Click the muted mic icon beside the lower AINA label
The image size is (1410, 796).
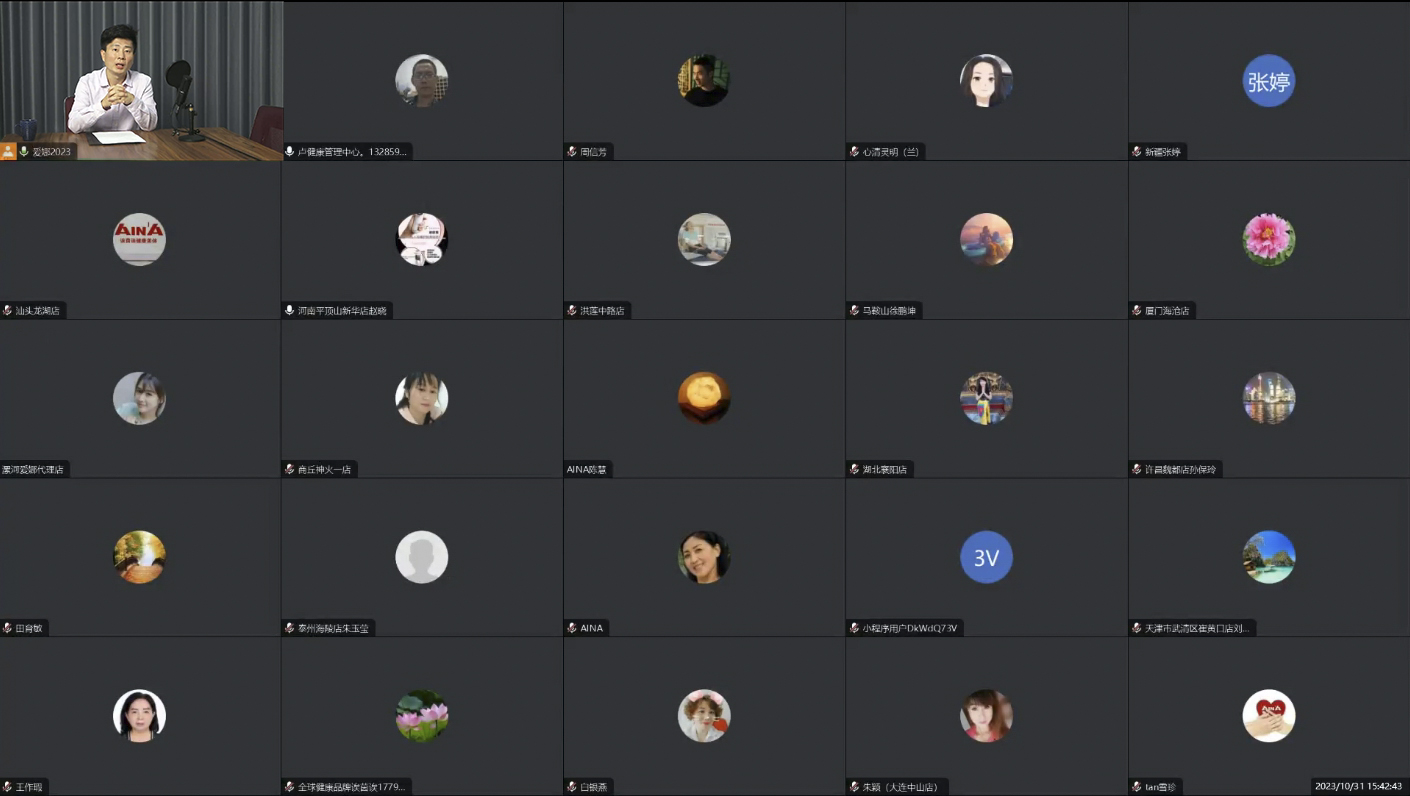coord(573,628)
